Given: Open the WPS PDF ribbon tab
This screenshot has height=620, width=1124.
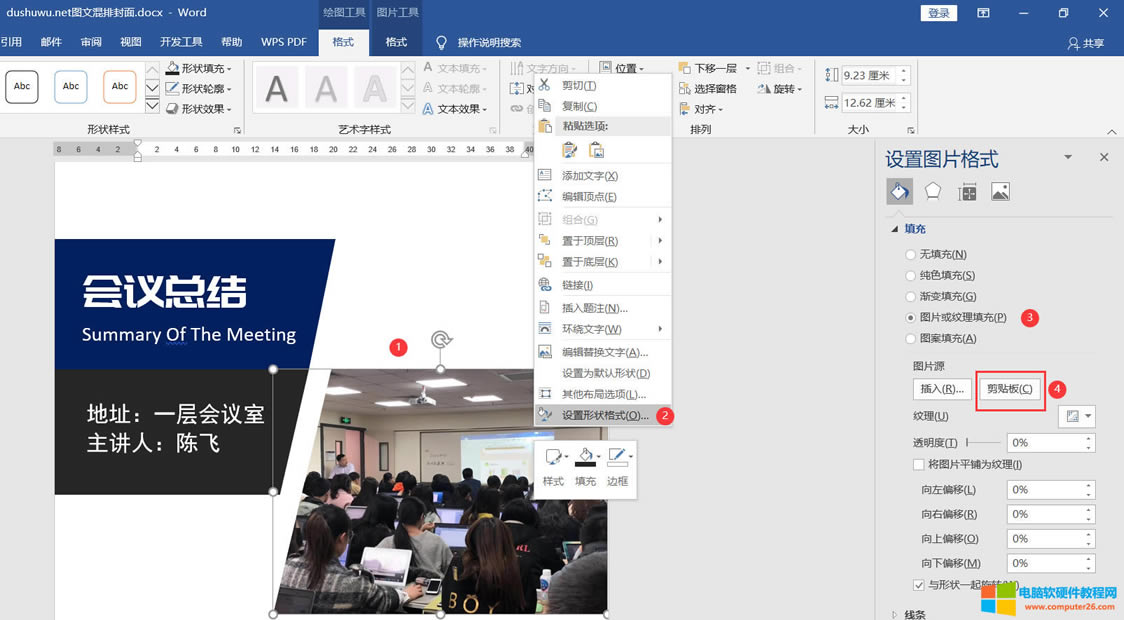Looking at the screenshot, I should pyautogui.click(x=284, y=42).
